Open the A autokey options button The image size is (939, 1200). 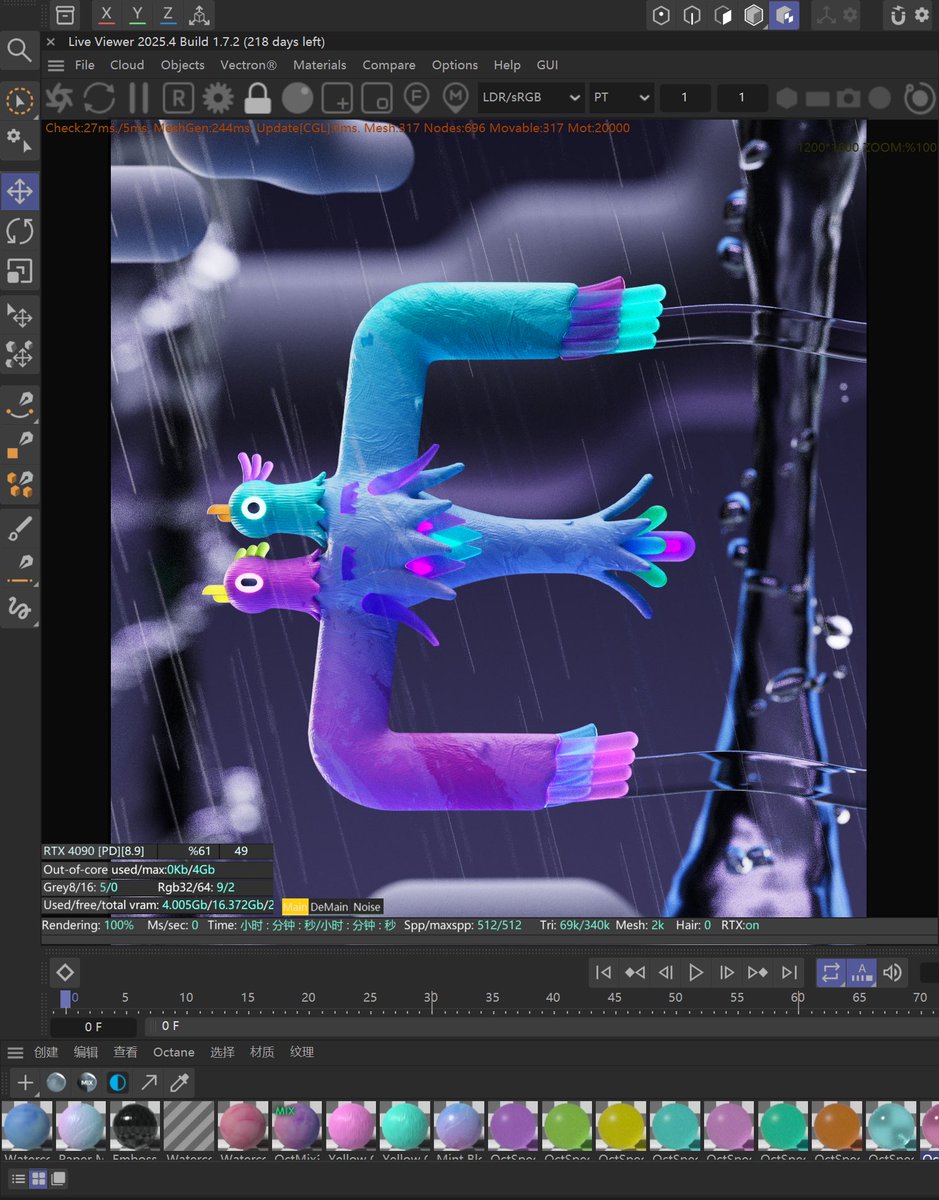(x=861, y=972)
